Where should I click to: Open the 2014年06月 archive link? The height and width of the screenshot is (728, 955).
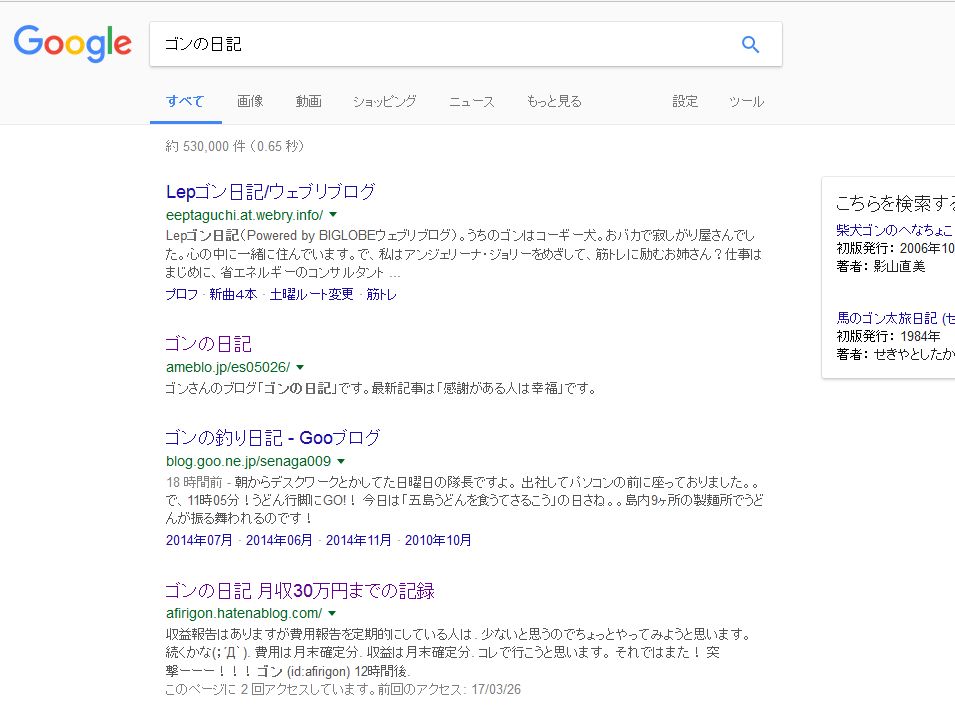(x=279, y=540)
